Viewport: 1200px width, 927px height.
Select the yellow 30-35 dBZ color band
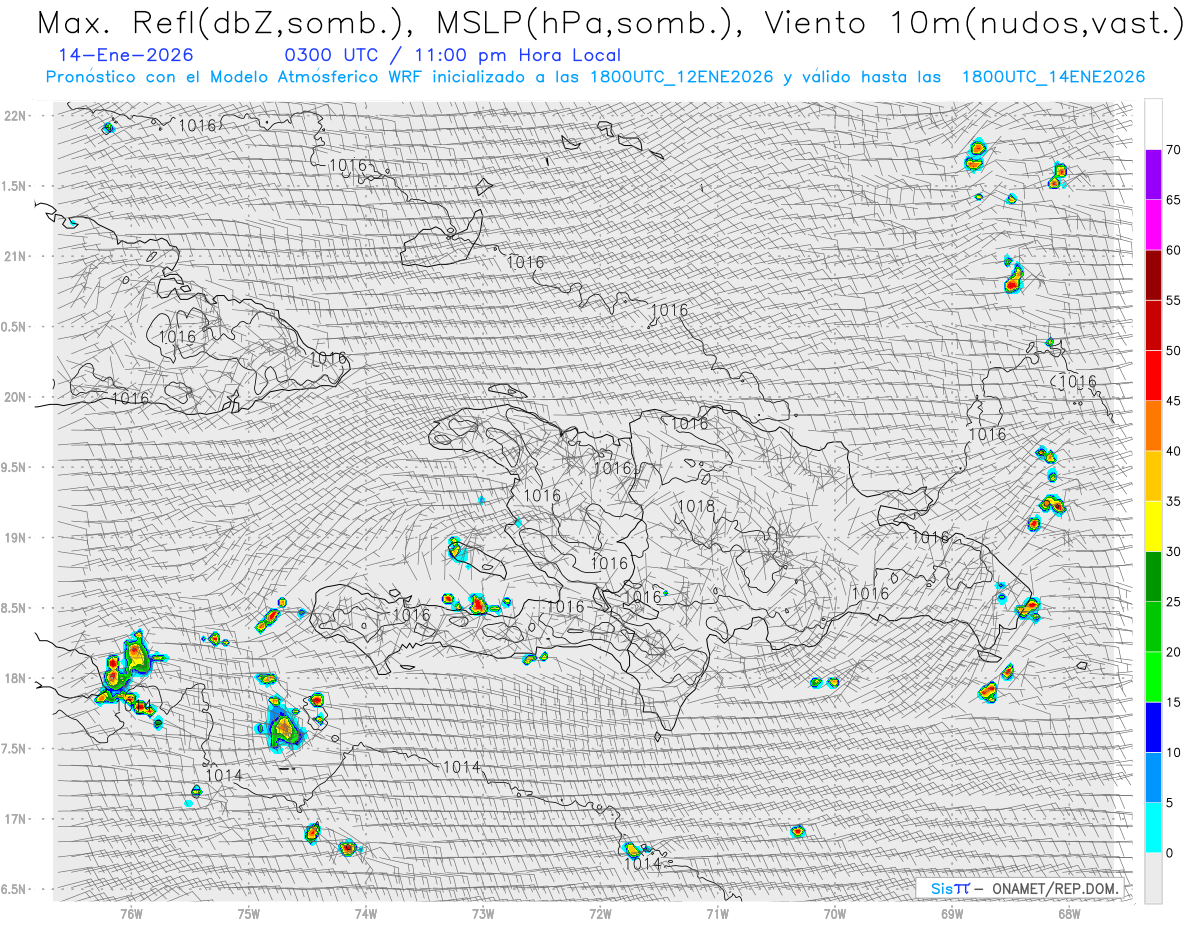tap(1153, 526)
